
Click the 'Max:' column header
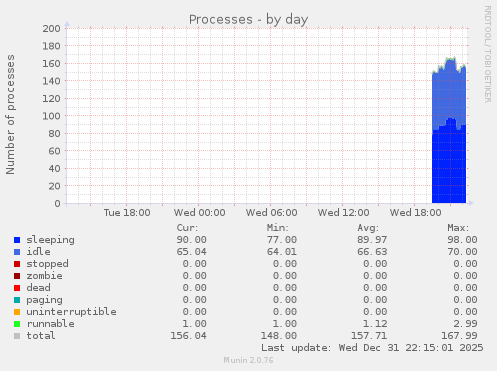[458, 228]
